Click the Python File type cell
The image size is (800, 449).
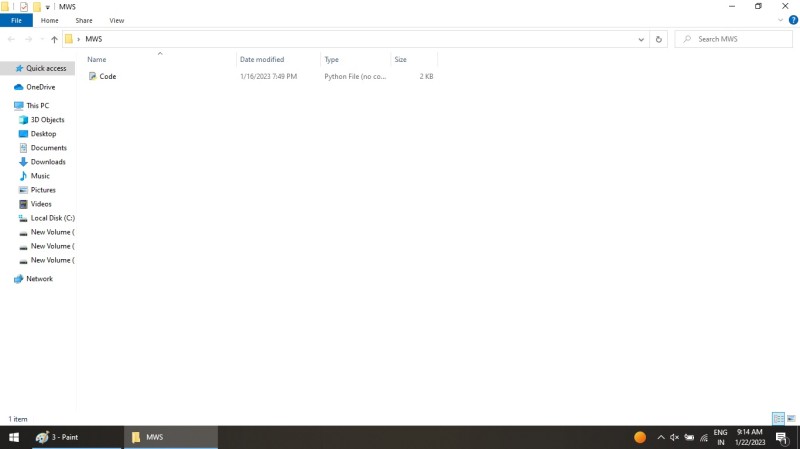click(355, 76)
